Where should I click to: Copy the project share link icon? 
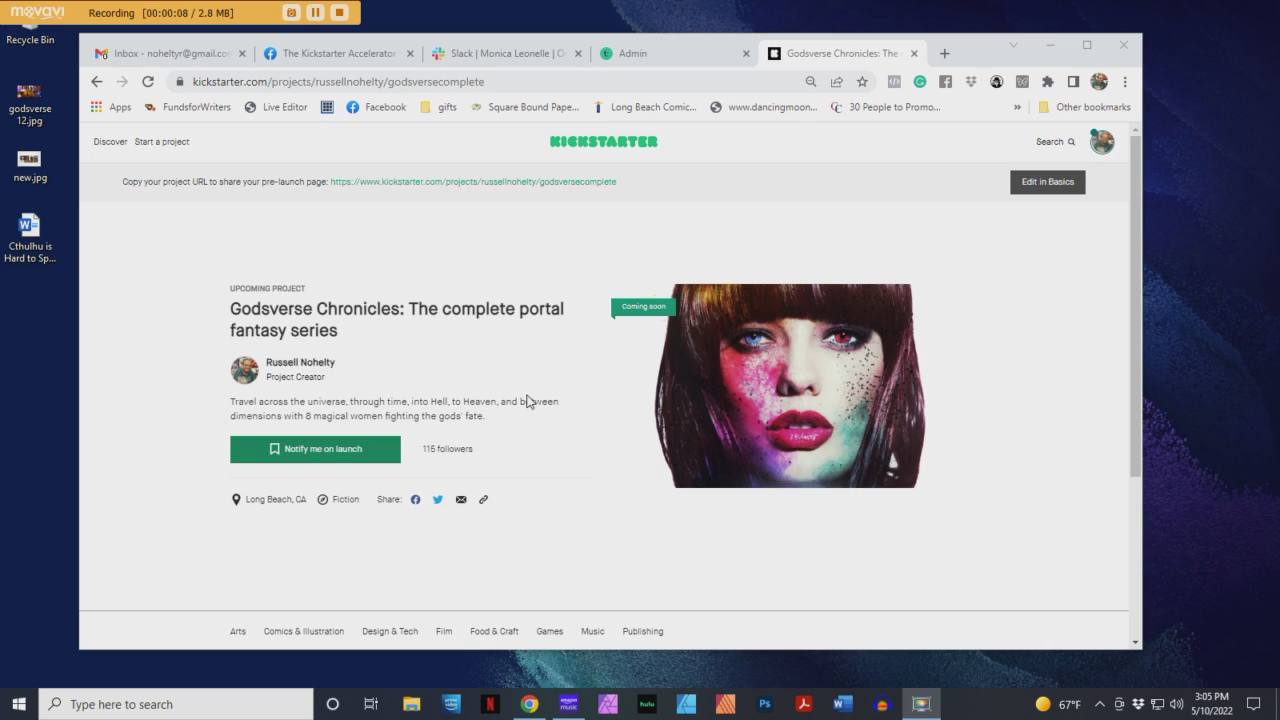pos(483,499)
